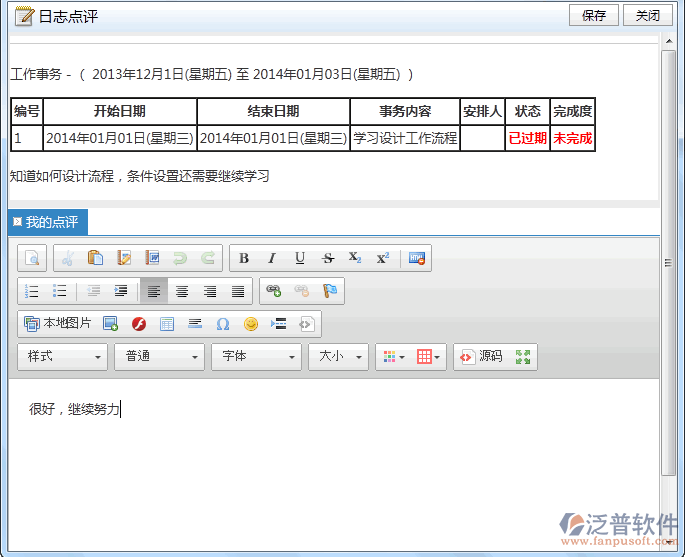Click the 保存 save button

pos(594,15)
